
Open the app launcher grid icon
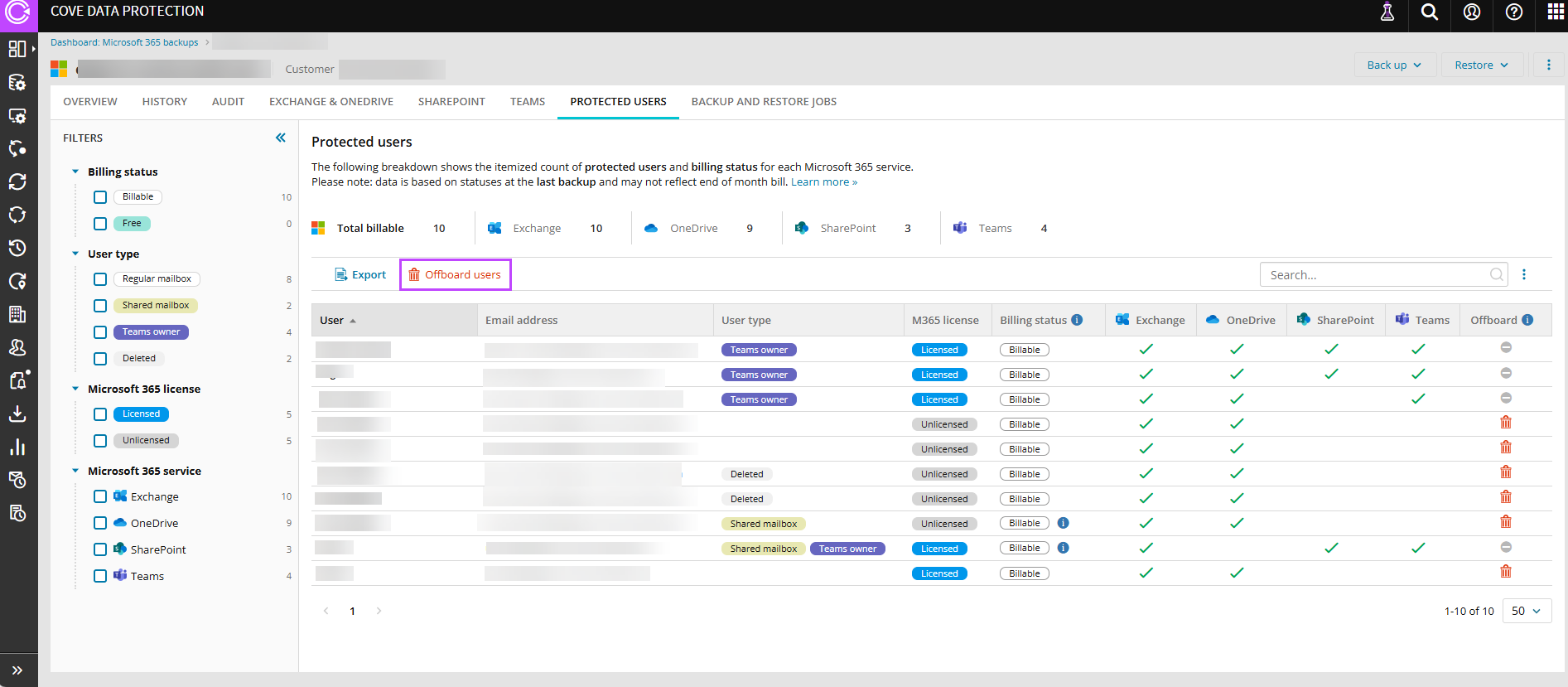tap(1555, 12)
